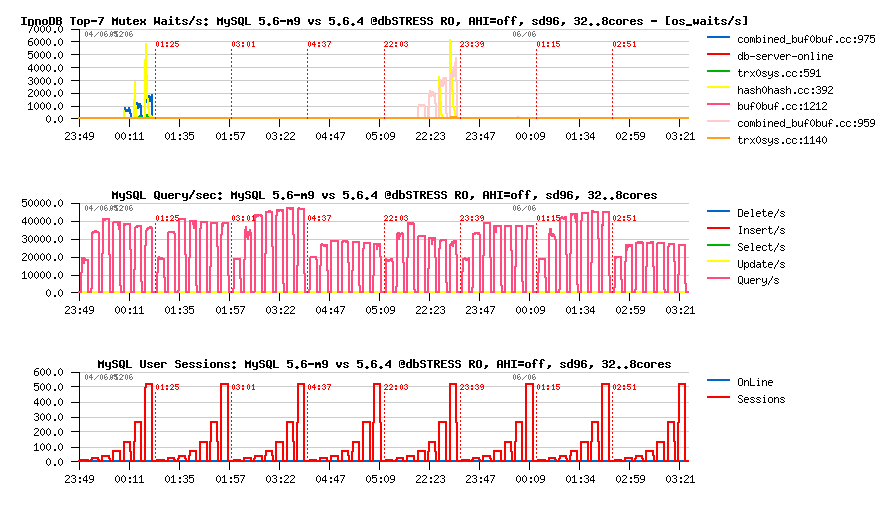Screen dimensions: 895x507
Task: Click the 22:03 marker in User Sessions chart
Action: [x=396, y=387]
